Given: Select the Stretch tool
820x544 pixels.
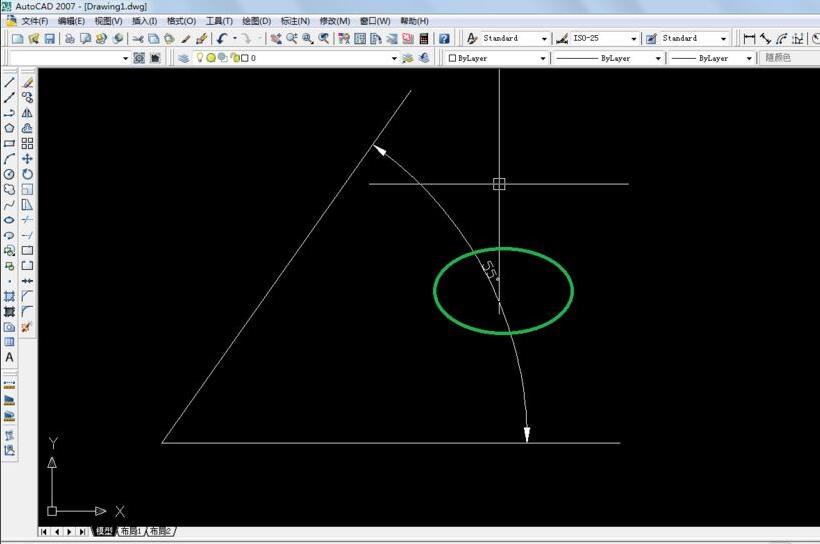Looking at the screenshot, I should [x=27, y=205].
